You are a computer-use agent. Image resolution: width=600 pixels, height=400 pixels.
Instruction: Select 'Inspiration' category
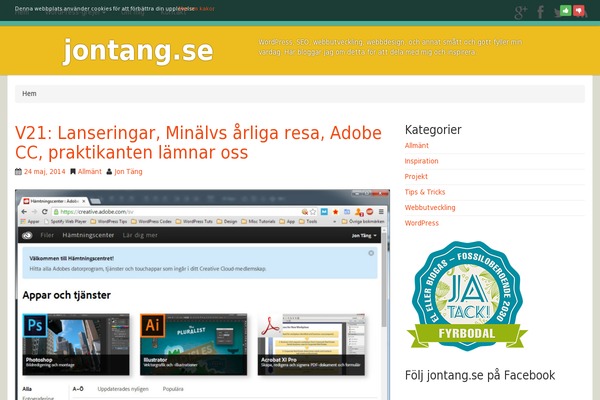[x=421, y=161]
